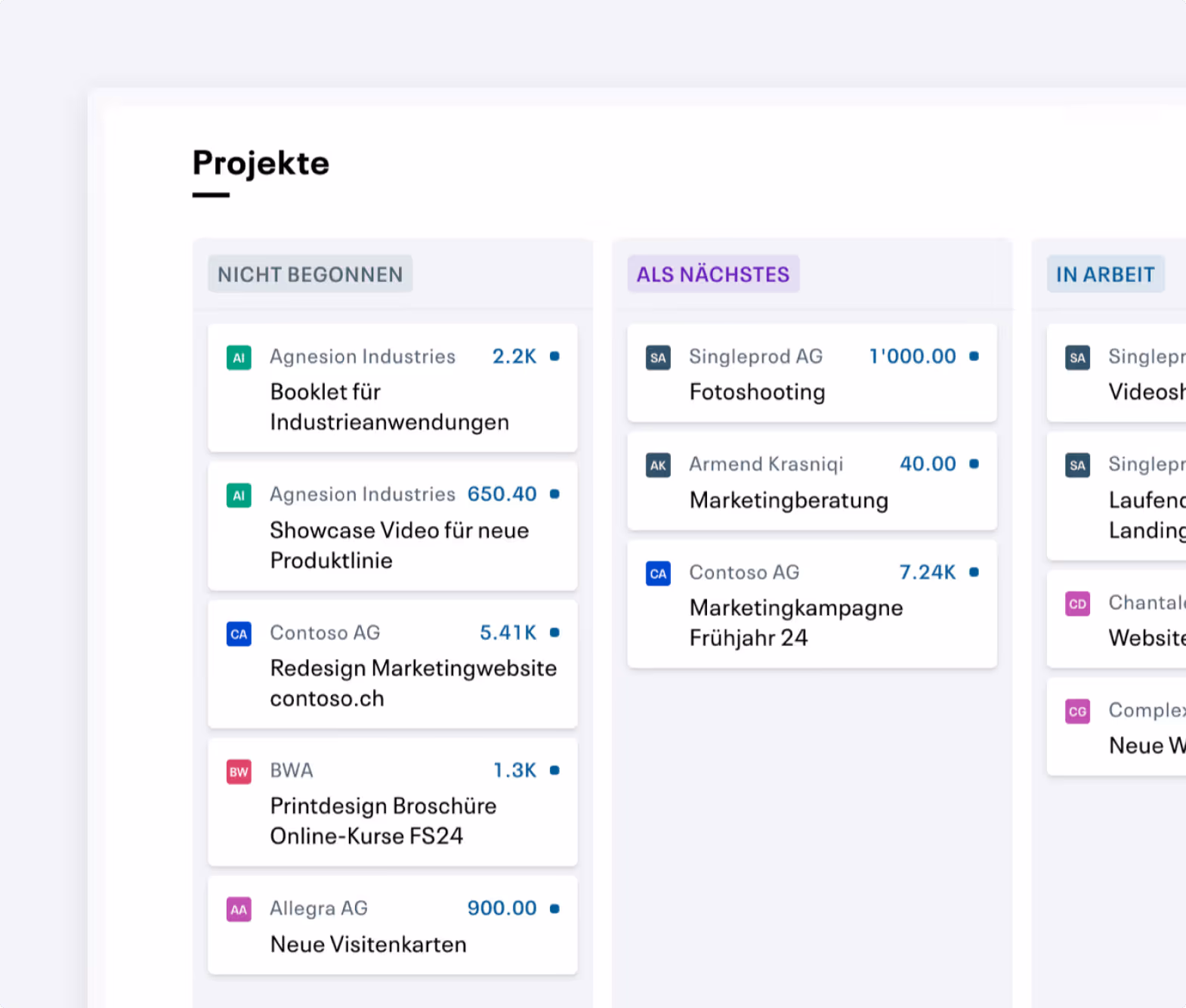The width and height of the screenshot is (1186, 1008).
Task: Click Contoso AG on the Redesign card
Action: (325, 632)
